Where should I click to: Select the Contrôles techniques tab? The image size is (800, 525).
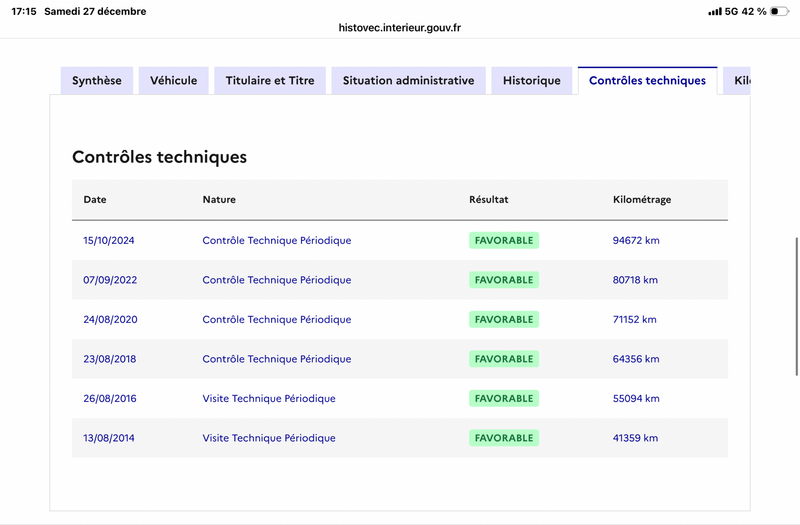tap(647, 81)
